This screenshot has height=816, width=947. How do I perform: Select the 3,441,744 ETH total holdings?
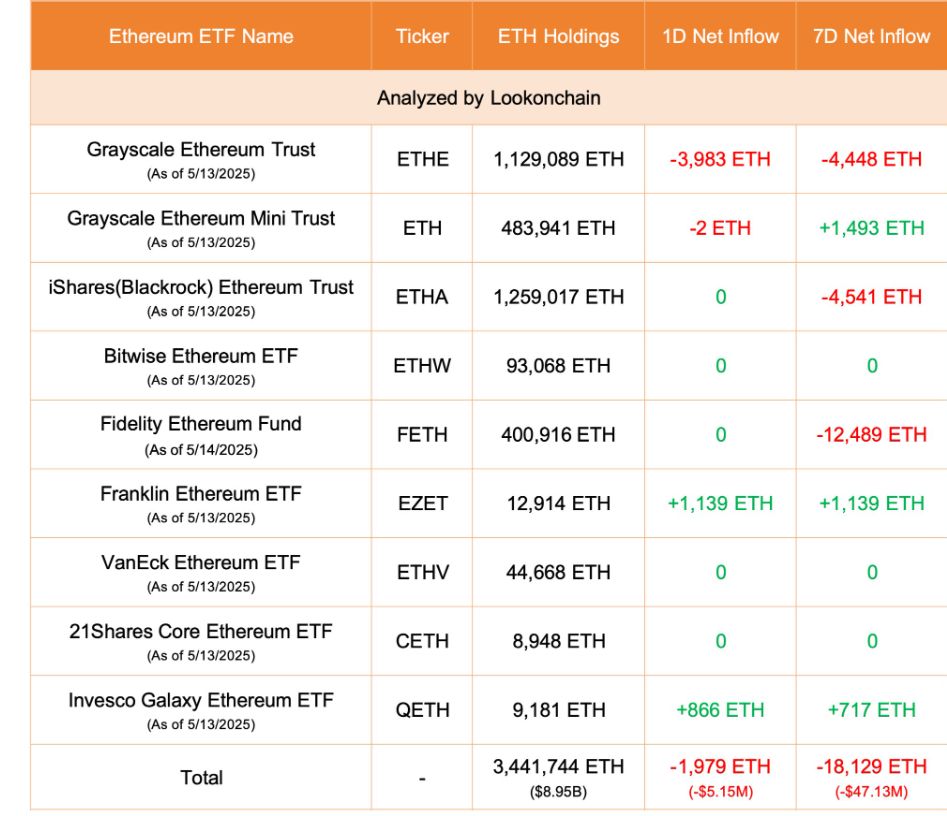click(x=558, y=767)
